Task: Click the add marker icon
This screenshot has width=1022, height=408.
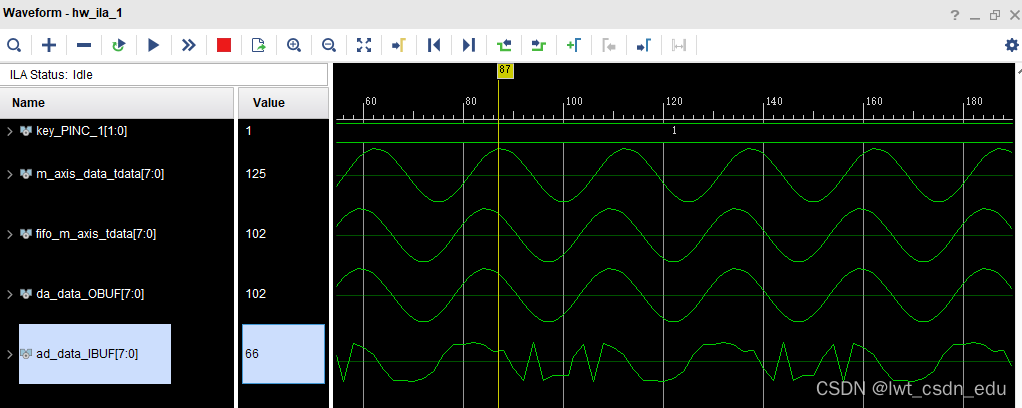Action: [x=574, y=45]
